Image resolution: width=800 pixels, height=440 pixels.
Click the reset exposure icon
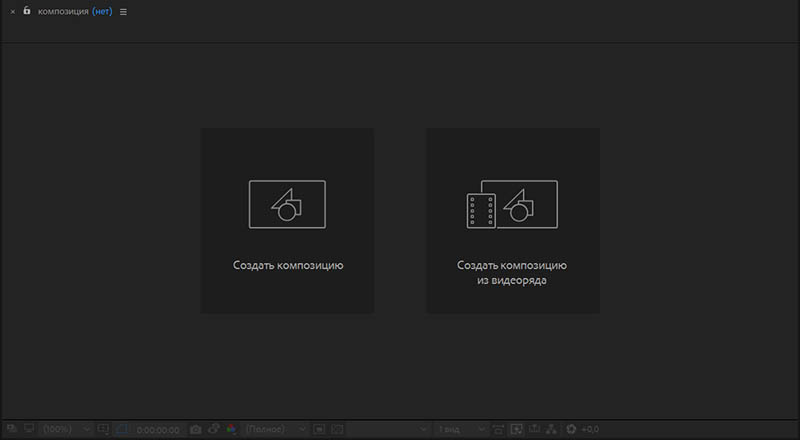pyautogui.click(x=571, y=429)
